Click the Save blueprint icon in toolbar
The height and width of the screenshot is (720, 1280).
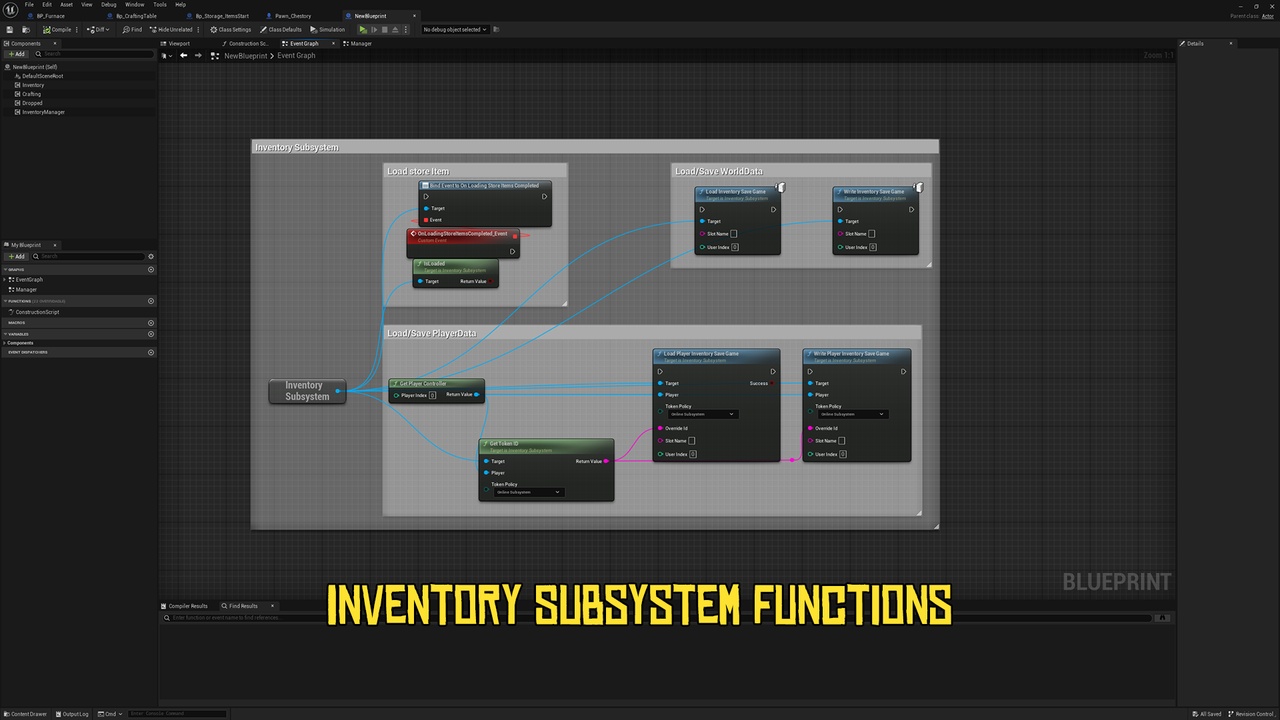tap(10, 29)
